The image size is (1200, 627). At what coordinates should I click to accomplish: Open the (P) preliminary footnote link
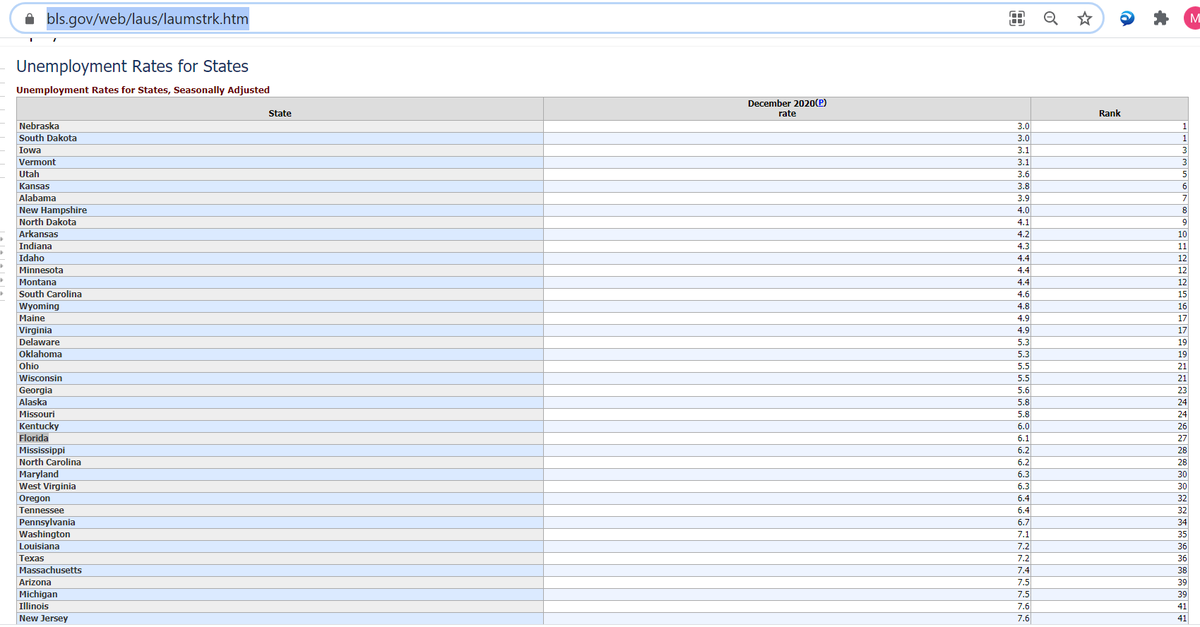pos(822,103)
